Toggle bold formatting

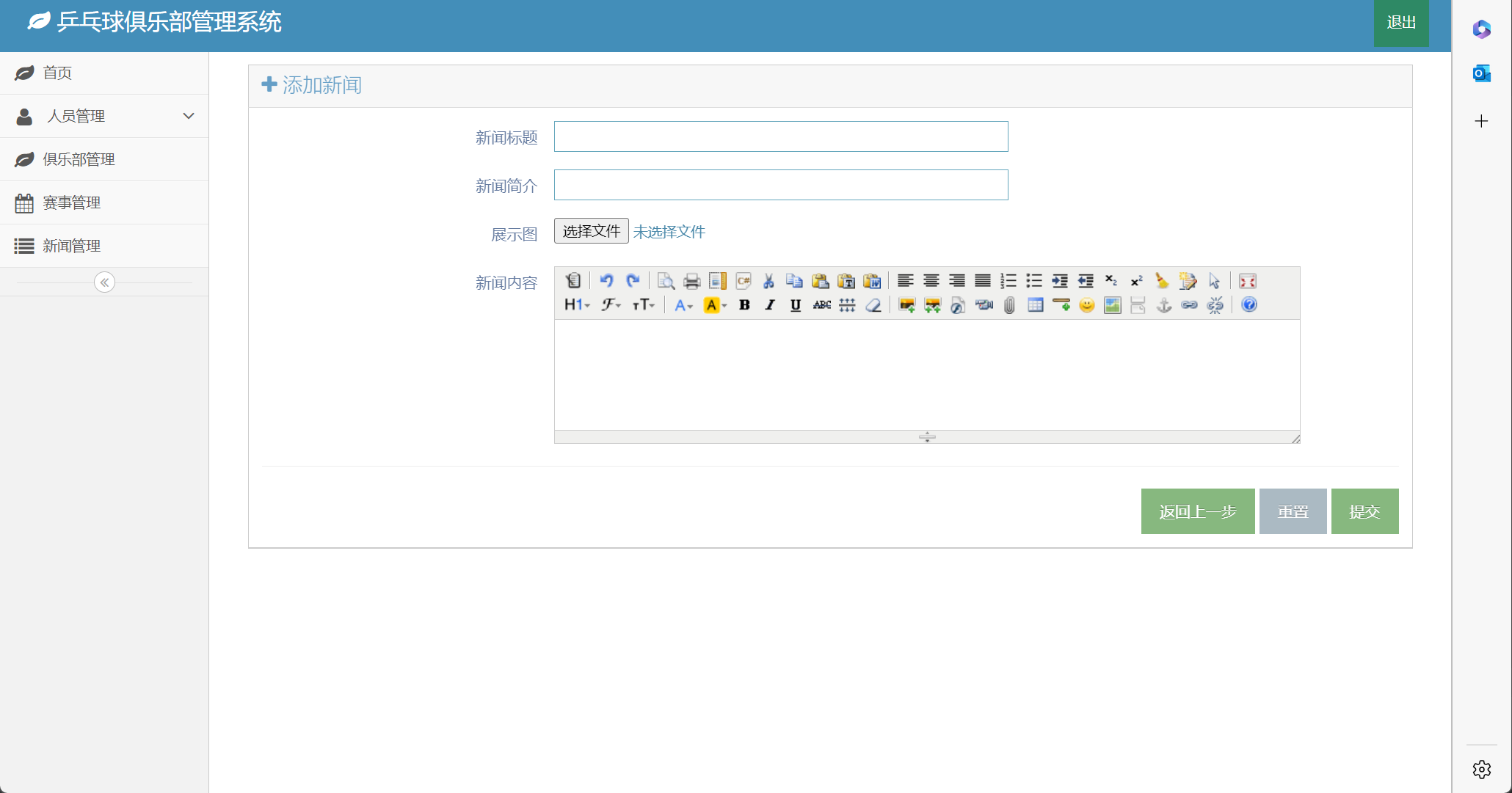click(x=744, y=305)
